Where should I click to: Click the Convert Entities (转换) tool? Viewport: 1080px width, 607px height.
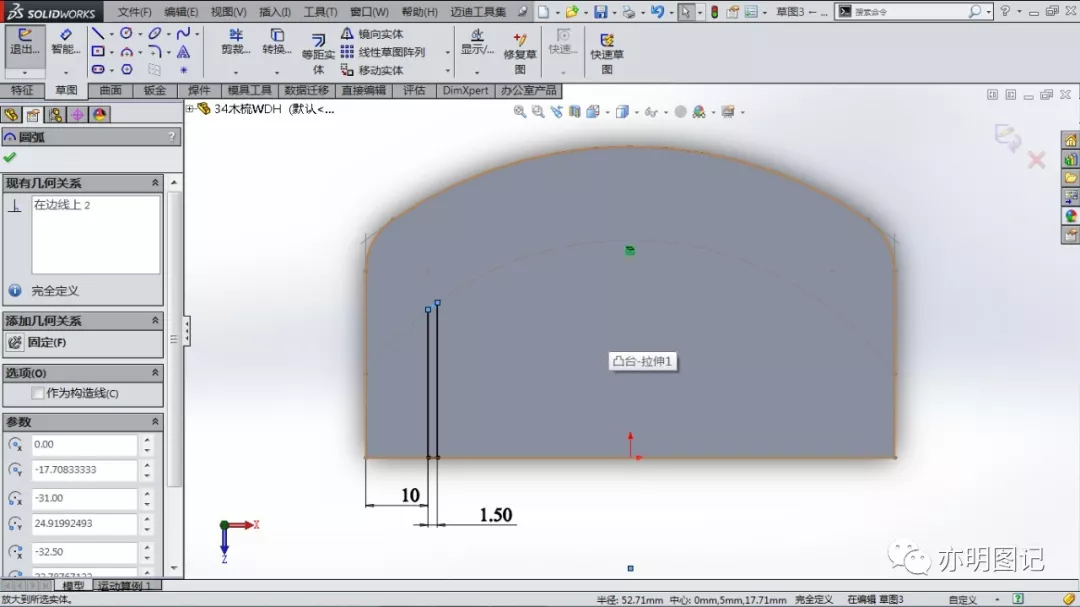[x=277, y=42]
